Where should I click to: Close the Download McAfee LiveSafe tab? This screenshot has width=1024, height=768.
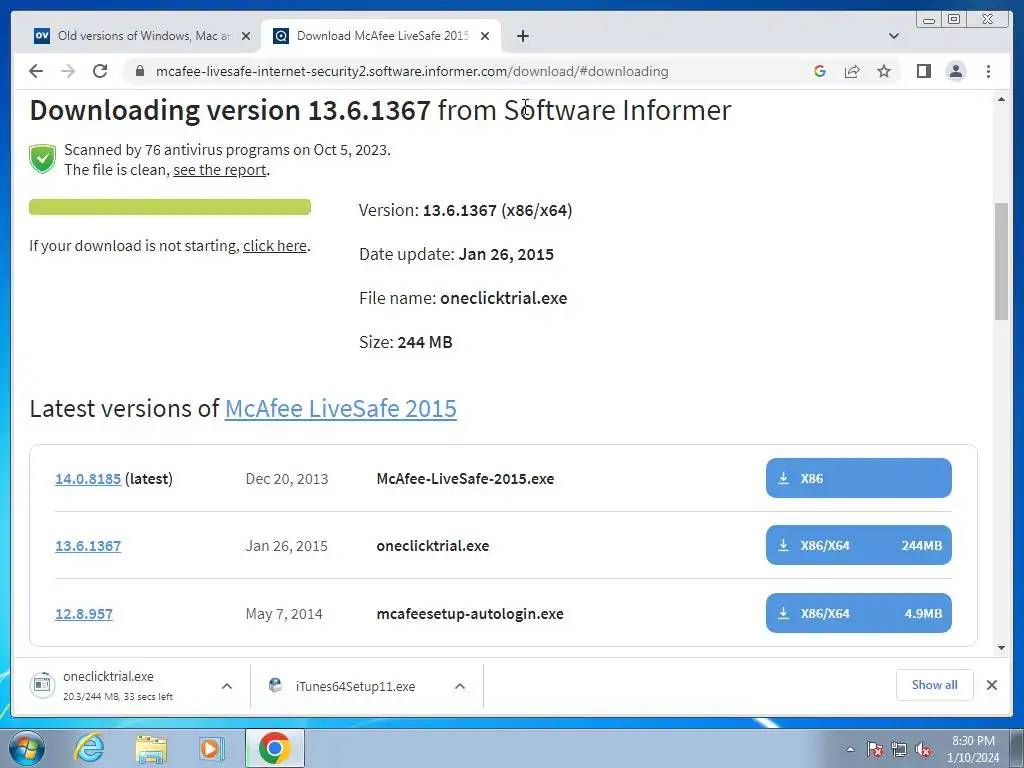(x=485, y=36)
